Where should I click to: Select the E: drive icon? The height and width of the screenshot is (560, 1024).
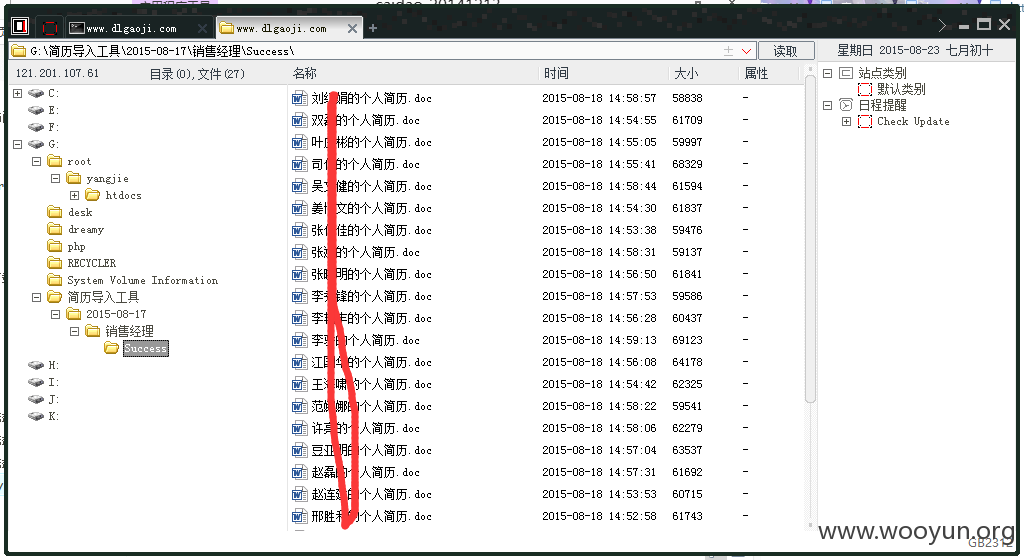pyautogui.click(x=36, y=110)
